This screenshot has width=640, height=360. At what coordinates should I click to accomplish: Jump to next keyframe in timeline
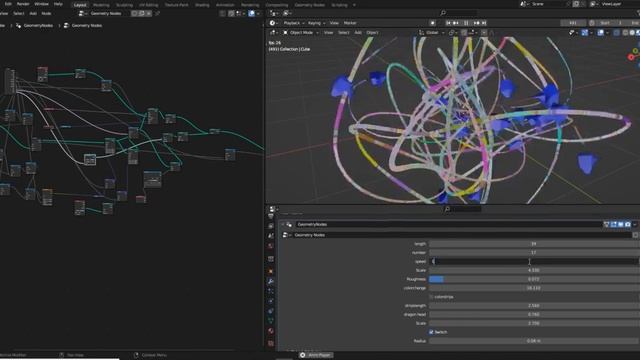tap(476, 23)
